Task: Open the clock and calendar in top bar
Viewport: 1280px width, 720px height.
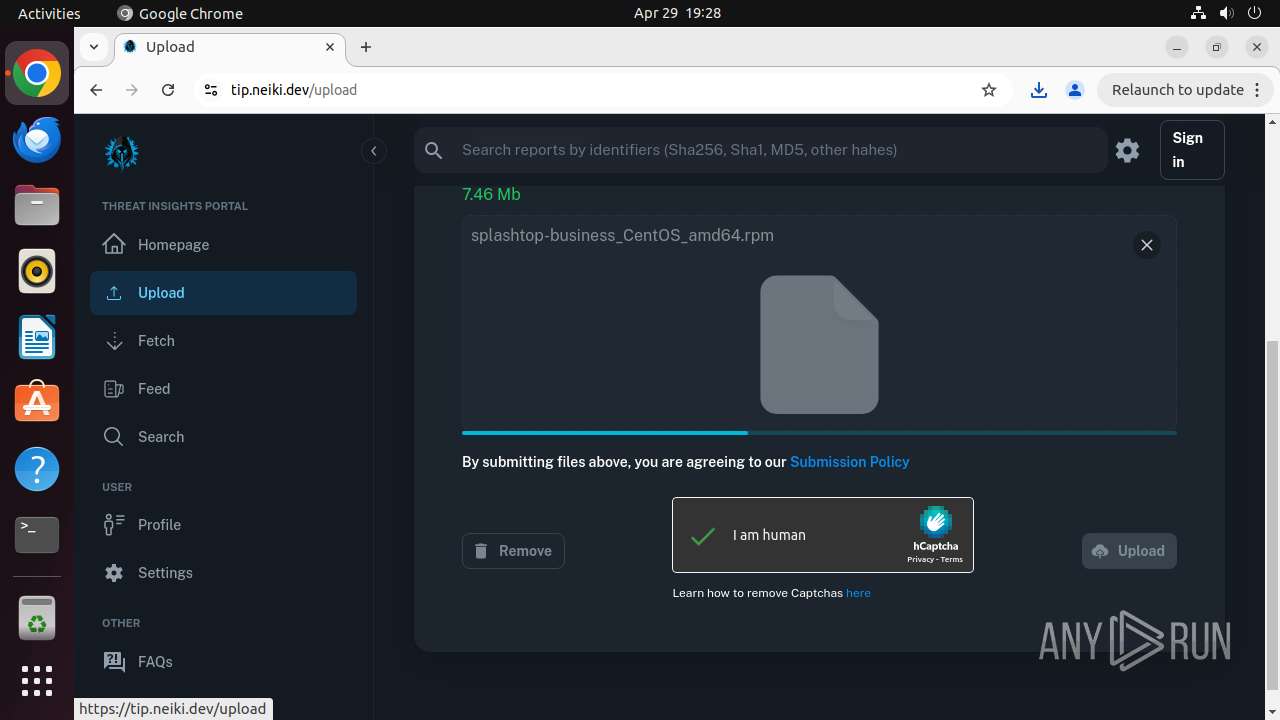Action: (677, 13)
